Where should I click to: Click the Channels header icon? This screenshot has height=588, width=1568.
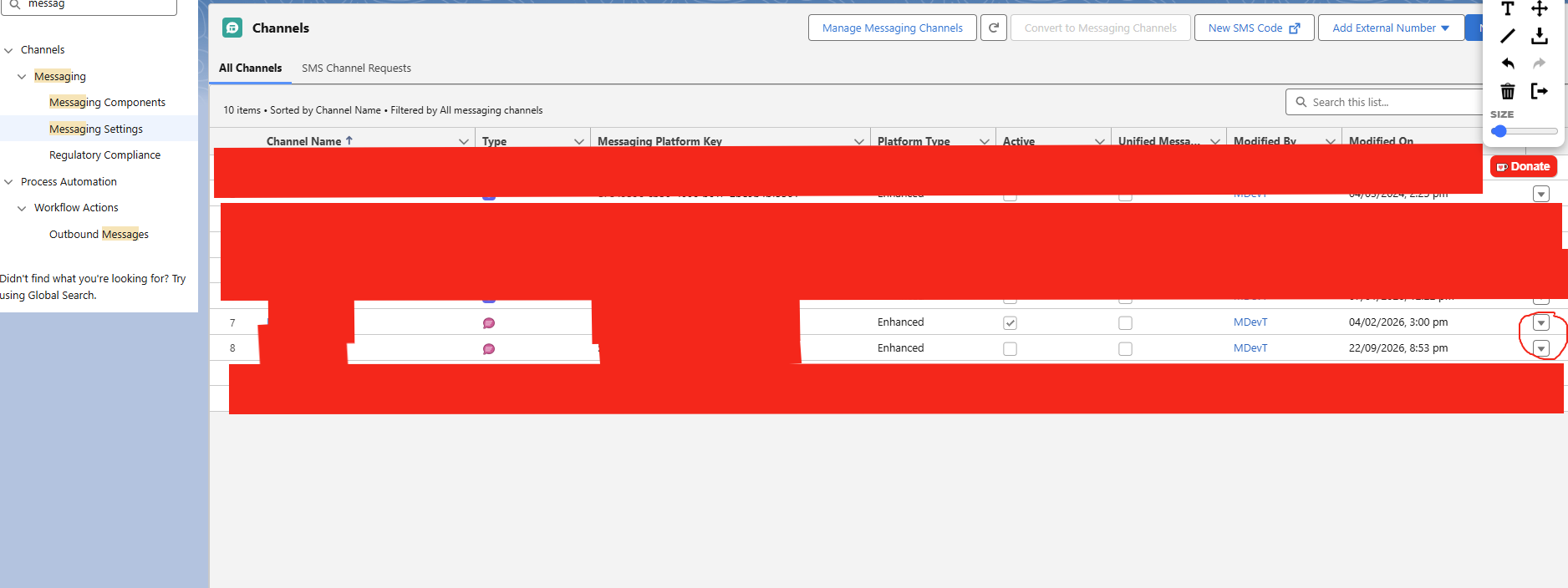pyautogui.click(x=232, y=28)
